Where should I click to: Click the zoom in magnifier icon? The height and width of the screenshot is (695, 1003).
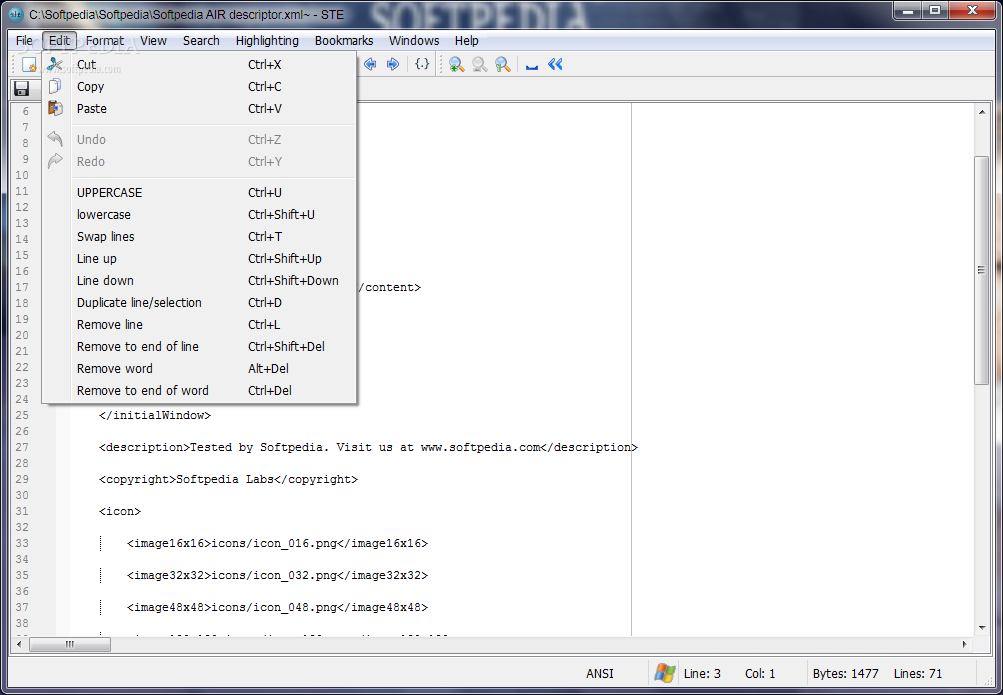click(456, 65)
